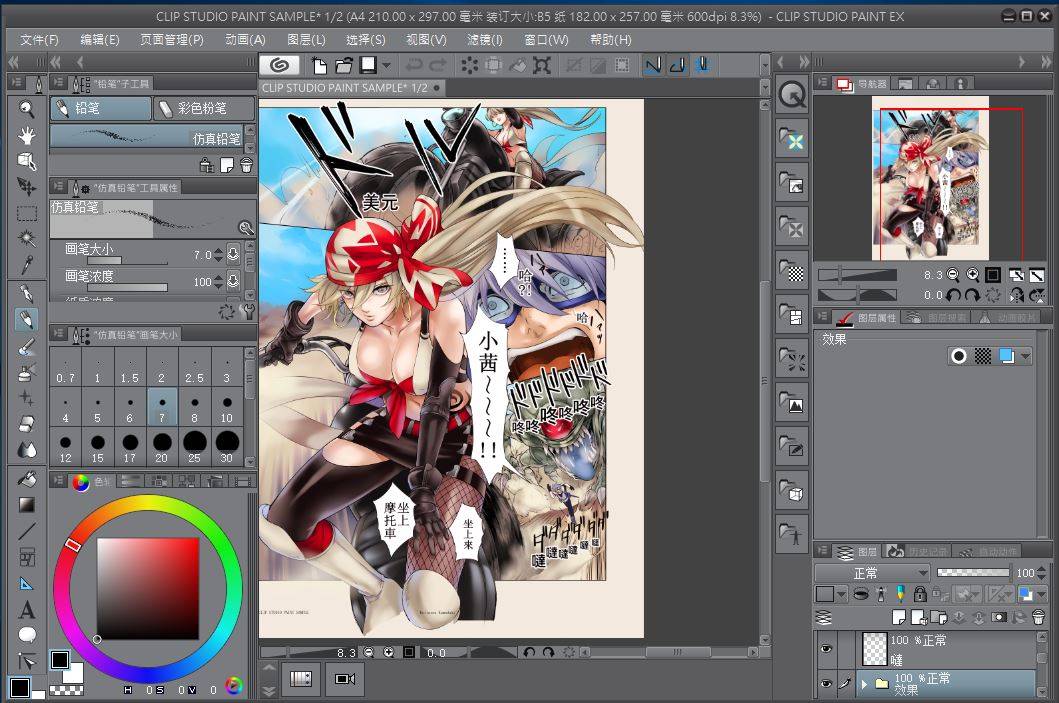Select the Eraser tool
The image size is (1059, 703).
(27, 424)
